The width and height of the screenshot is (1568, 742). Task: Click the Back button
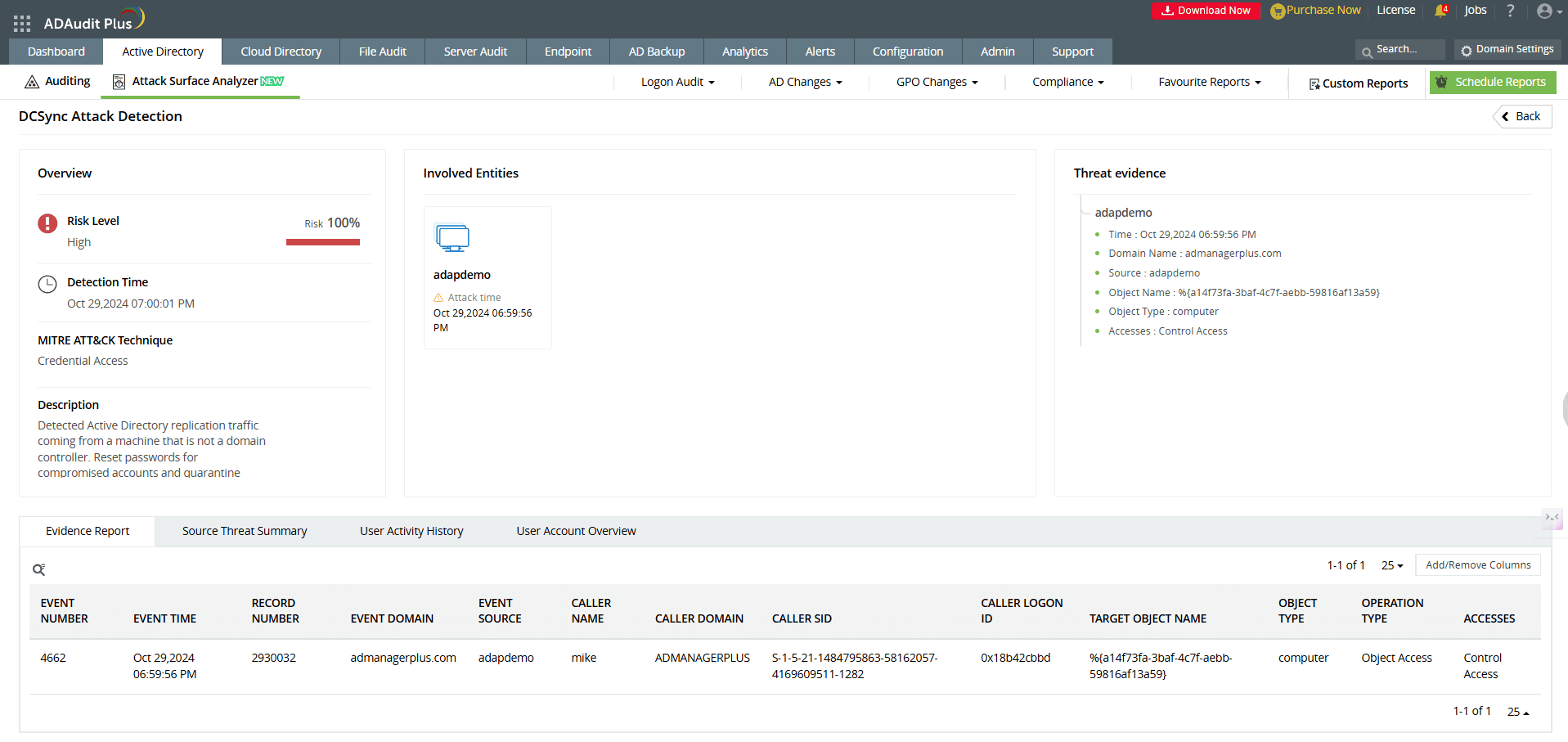(1522, 116)
